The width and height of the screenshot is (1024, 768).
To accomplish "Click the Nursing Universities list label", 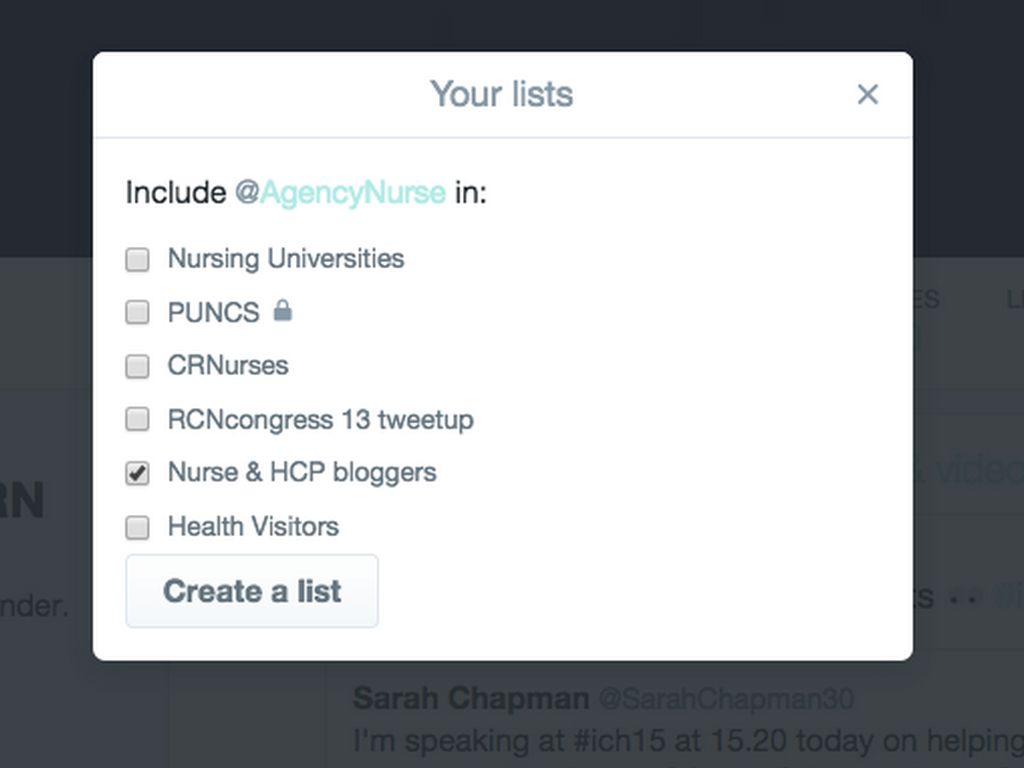I will click(x=286, y=259).
